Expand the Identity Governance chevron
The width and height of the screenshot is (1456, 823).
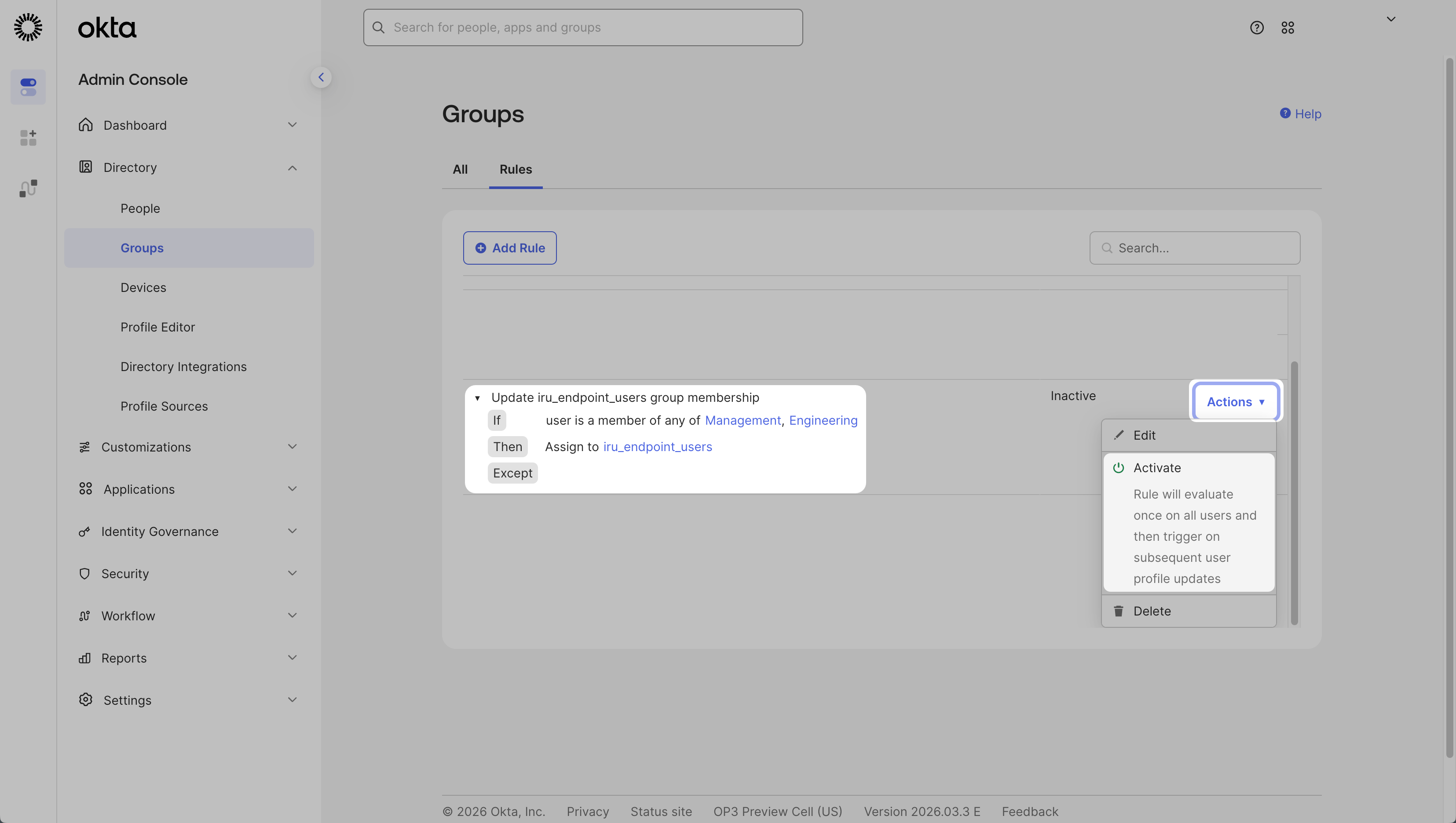[x=292, y=531]
